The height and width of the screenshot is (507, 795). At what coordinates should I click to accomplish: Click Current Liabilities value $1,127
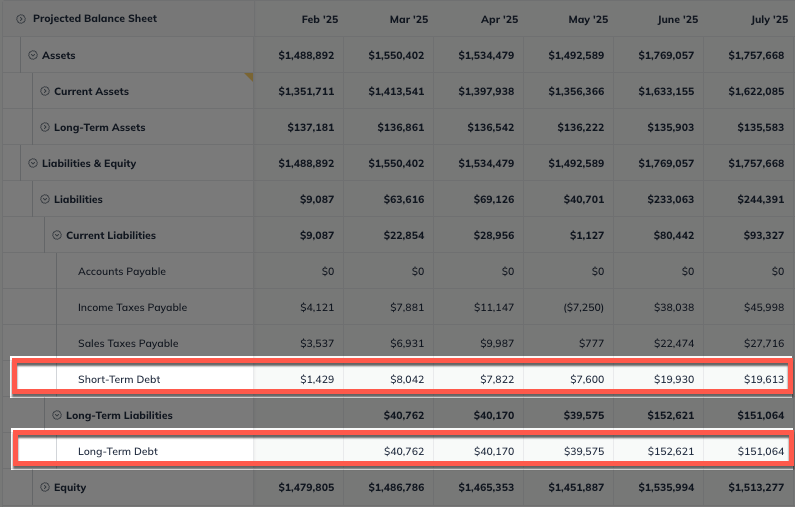587,235
